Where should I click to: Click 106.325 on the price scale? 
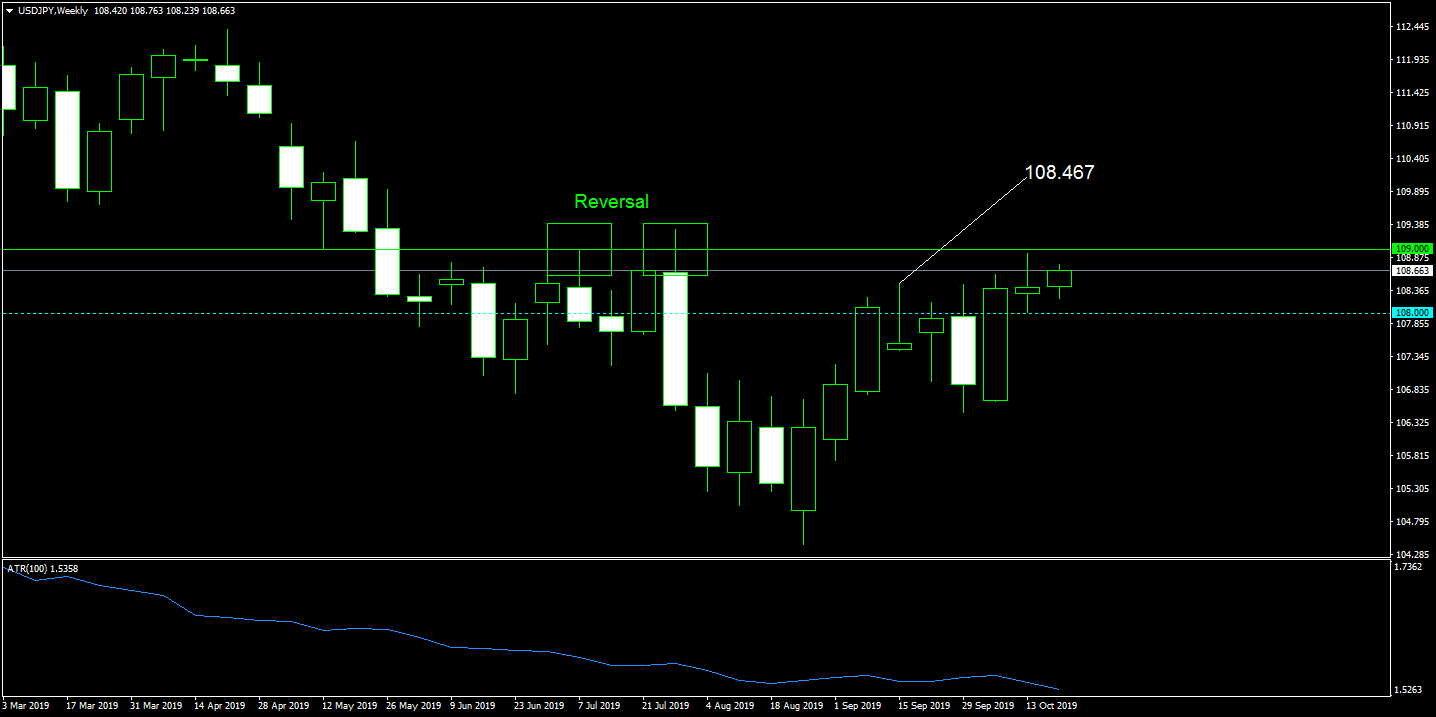point(1411,423)
